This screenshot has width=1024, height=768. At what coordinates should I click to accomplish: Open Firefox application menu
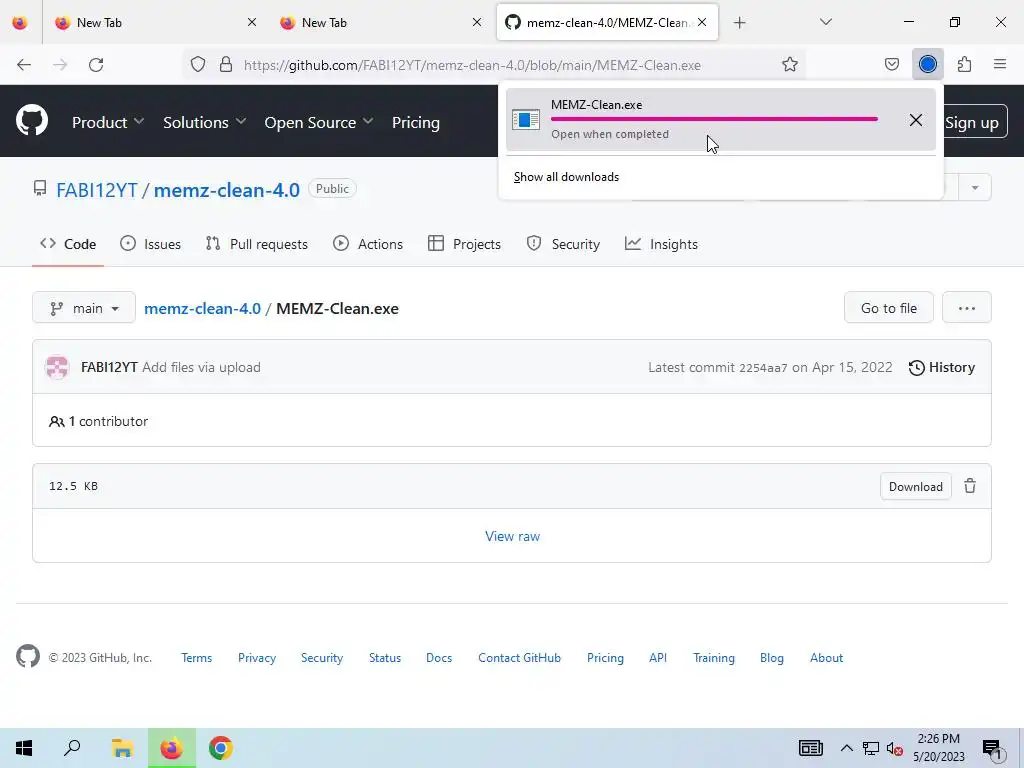click(1000, 65)
